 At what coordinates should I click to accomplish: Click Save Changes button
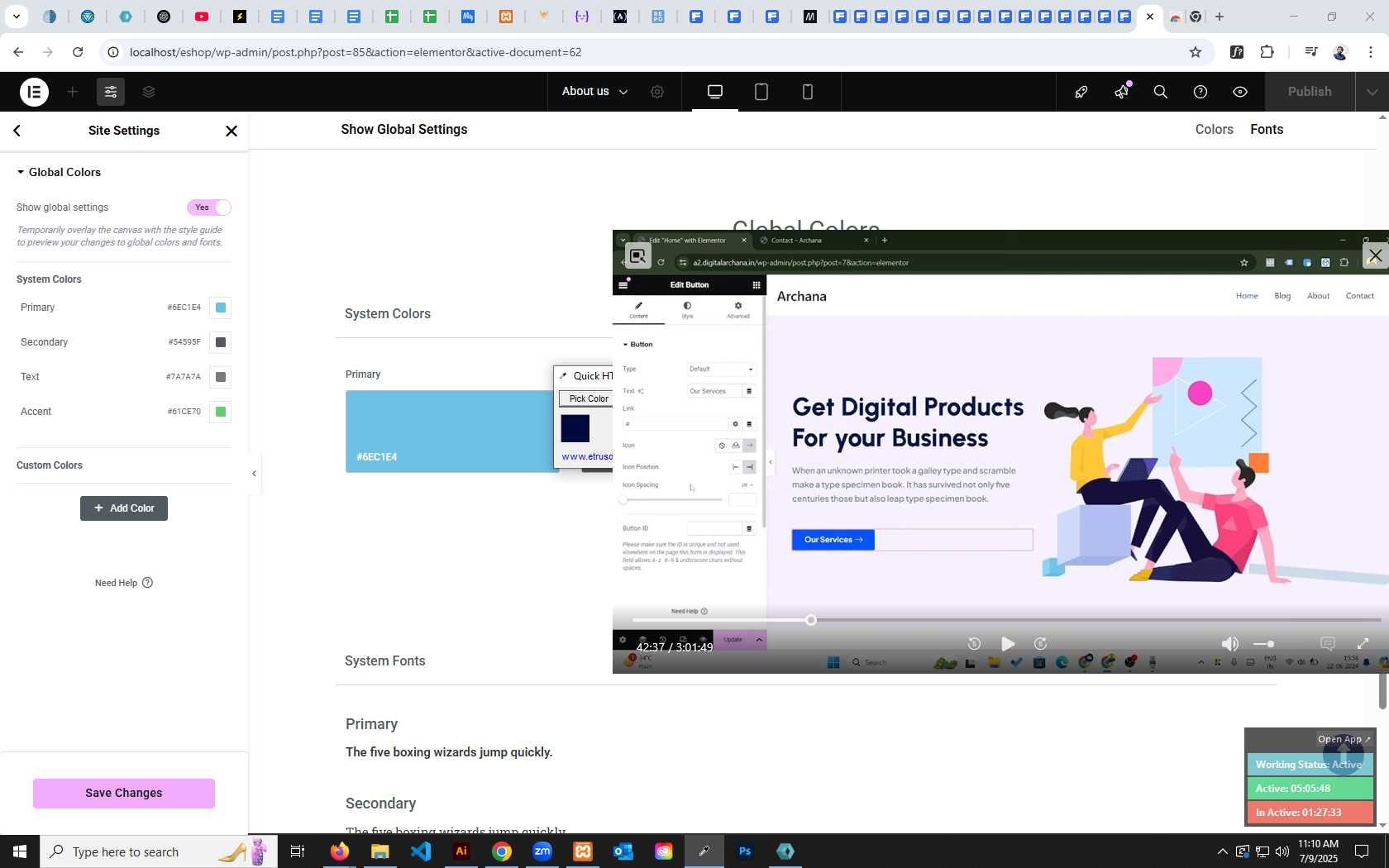coord(124,793)
